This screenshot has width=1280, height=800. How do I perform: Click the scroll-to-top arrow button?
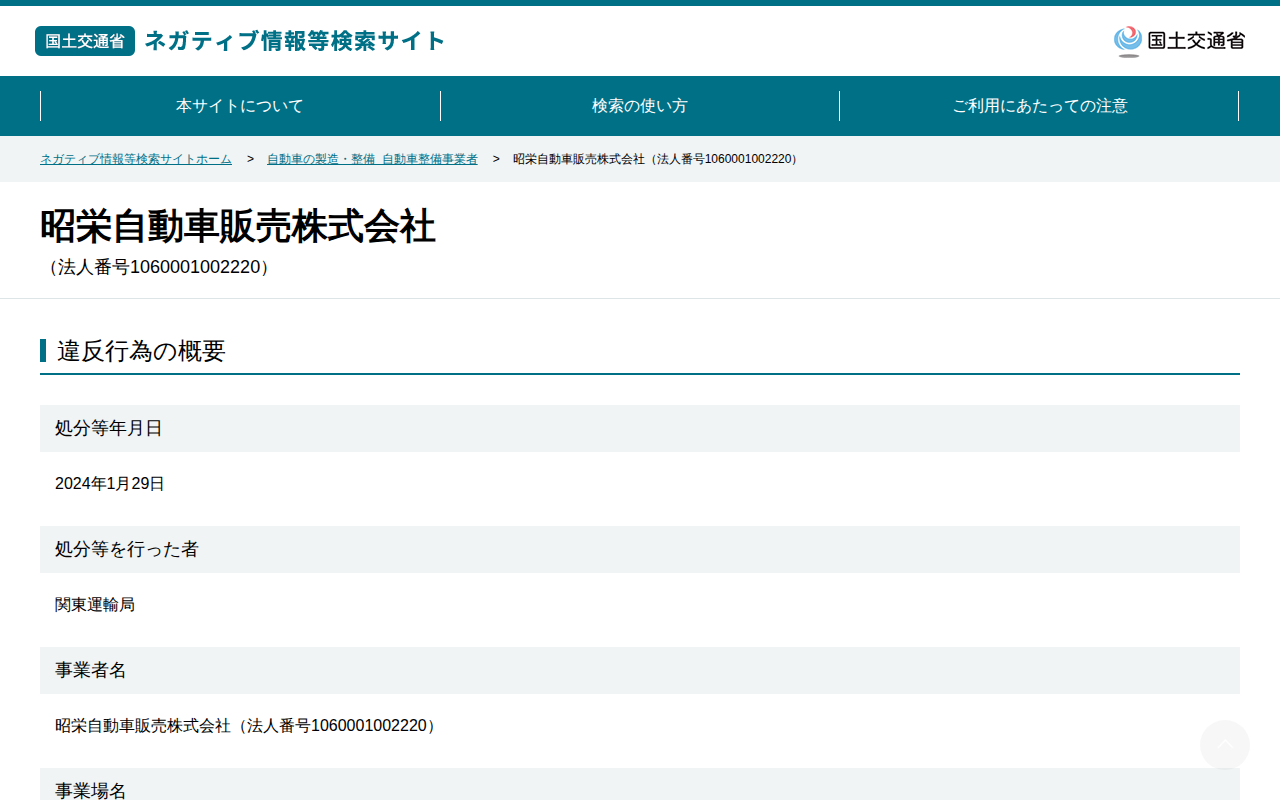(1225, 745)
